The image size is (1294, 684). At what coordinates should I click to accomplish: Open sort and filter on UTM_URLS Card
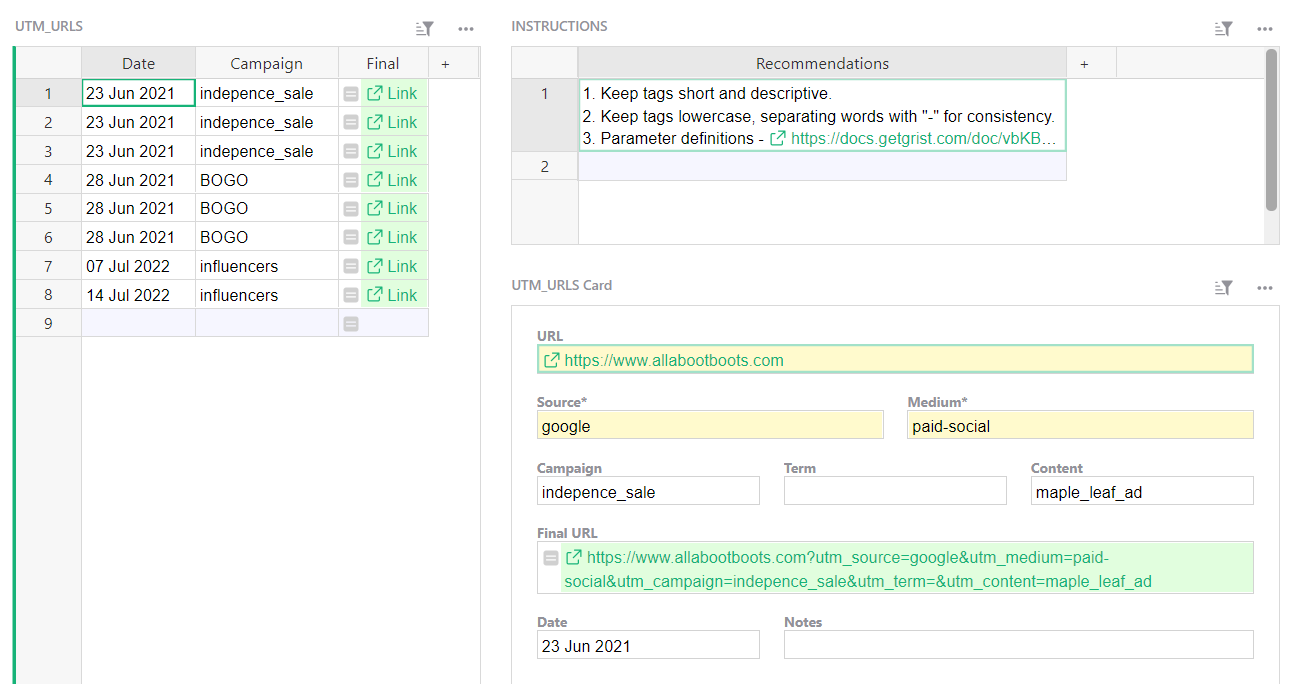[1223, 287]
